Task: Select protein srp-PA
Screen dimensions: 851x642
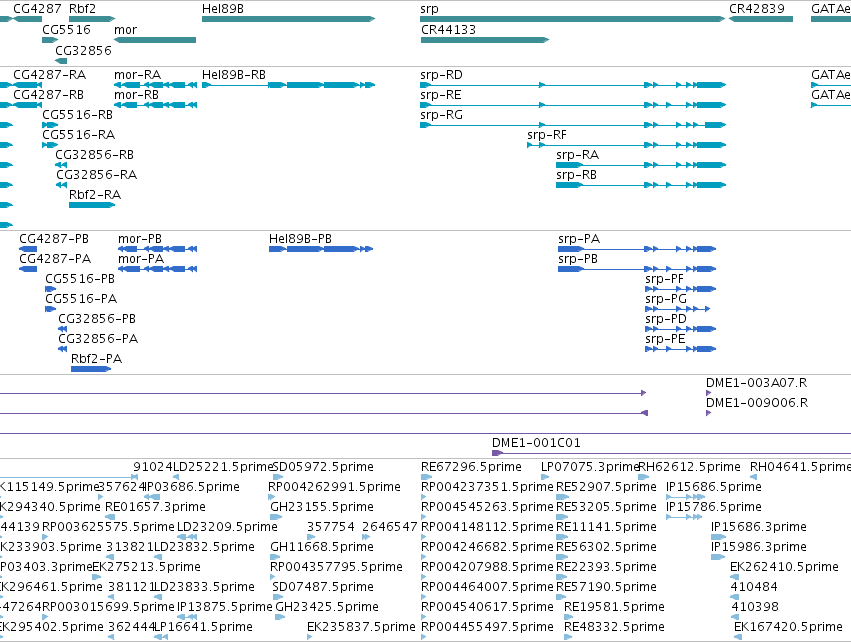Action: coord(579,239)
